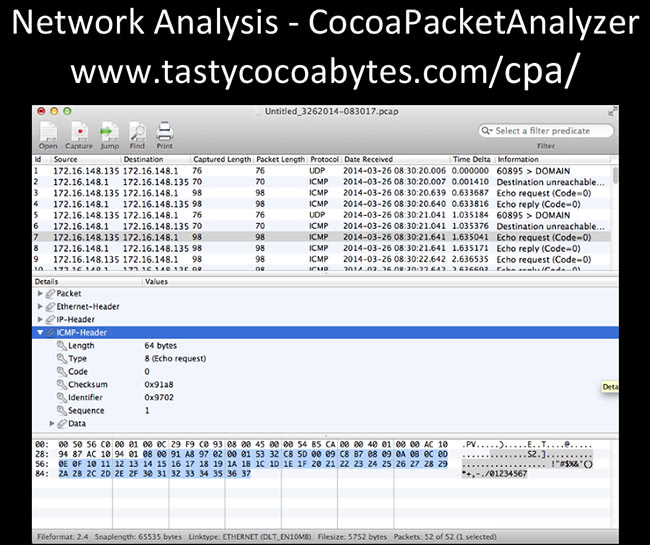Start a capture with the Capture icon
Image resolution: width=650 pixels, height=545 pixels.
79,135
